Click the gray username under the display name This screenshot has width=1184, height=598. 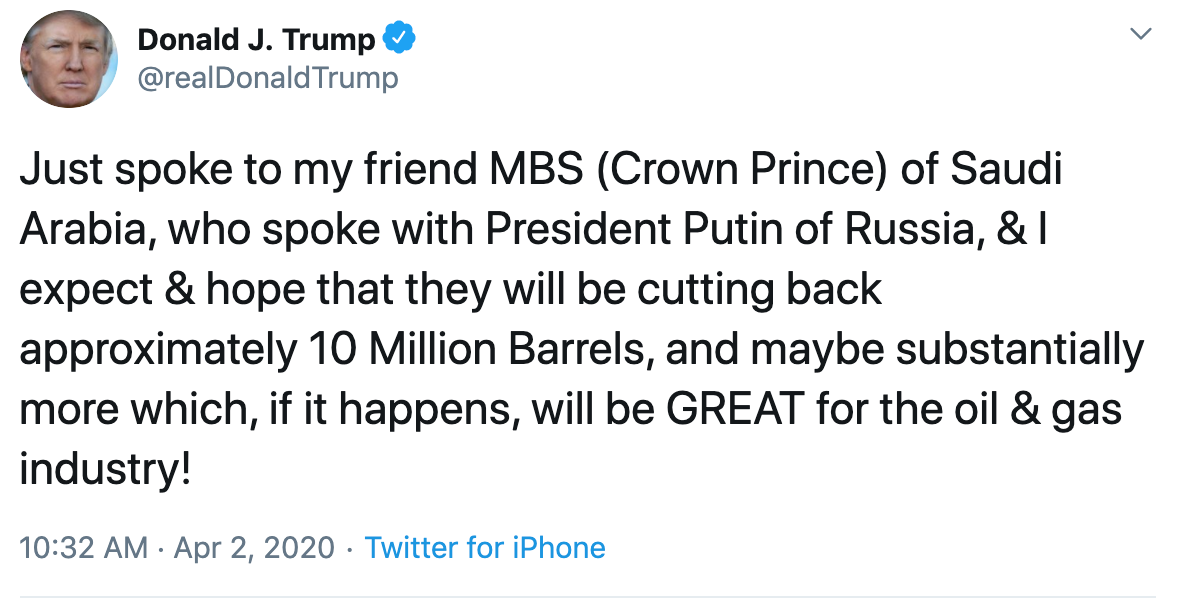tap(270, 78)
